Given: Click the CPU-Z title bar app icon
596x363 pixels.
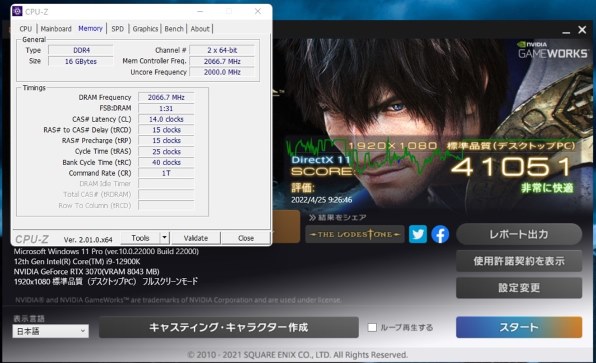Looking at the screenshot, I should tap(17, 11).
